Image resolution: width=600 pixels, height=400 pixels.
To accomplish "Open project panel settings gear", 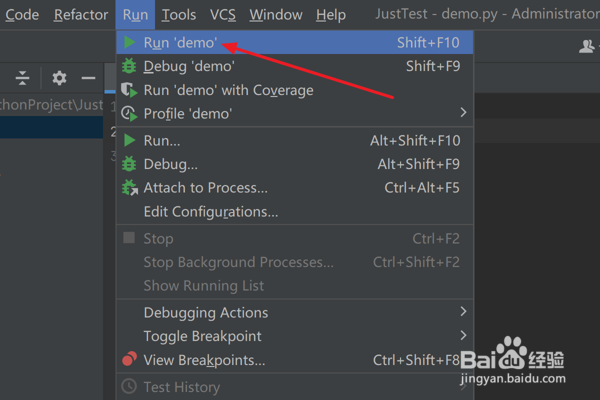I will tap(59, 78).
